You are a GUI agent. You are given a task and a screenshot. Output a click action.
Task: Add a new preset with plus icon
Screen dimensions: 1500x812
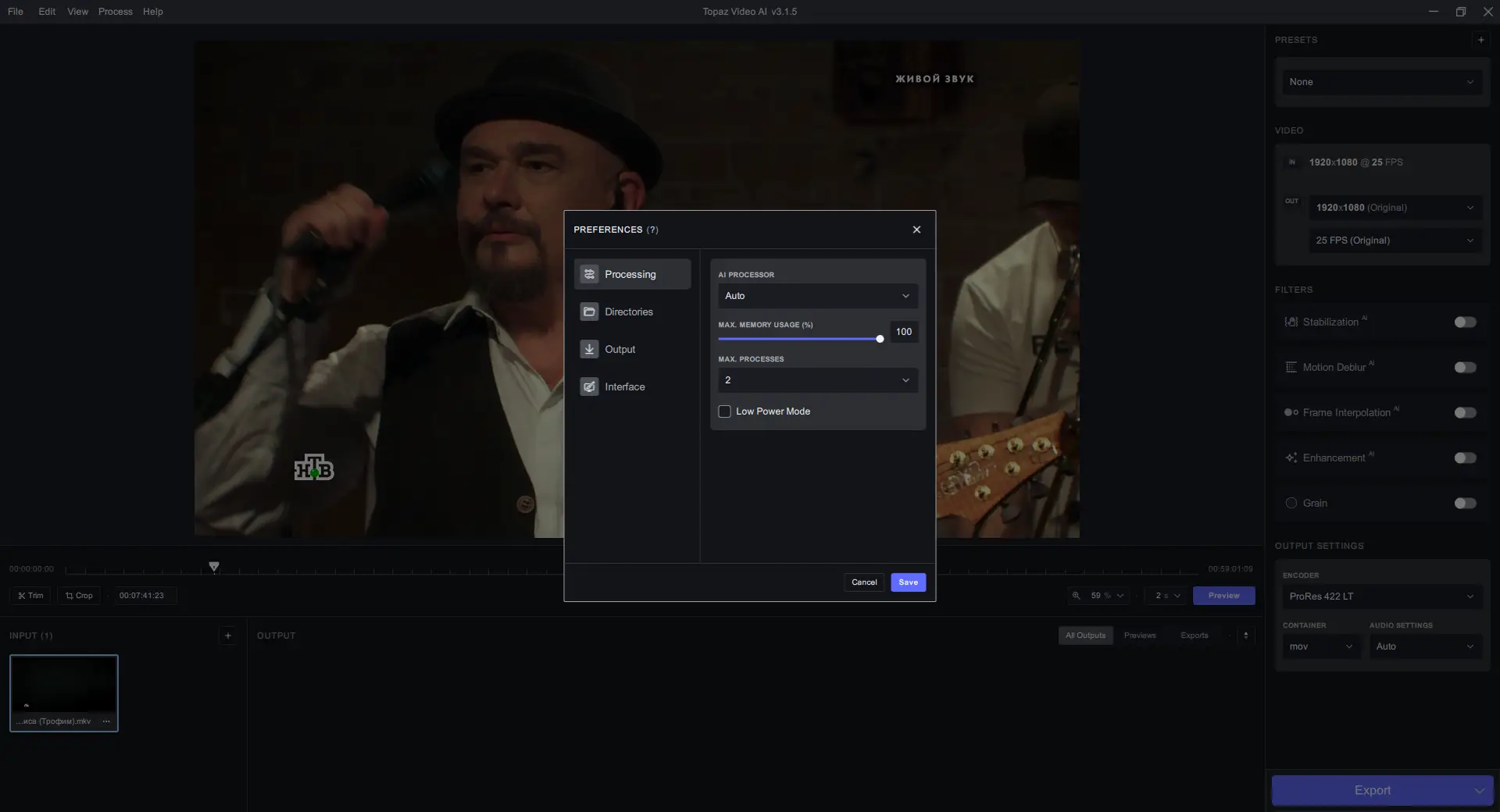(x=1480, y=40)
